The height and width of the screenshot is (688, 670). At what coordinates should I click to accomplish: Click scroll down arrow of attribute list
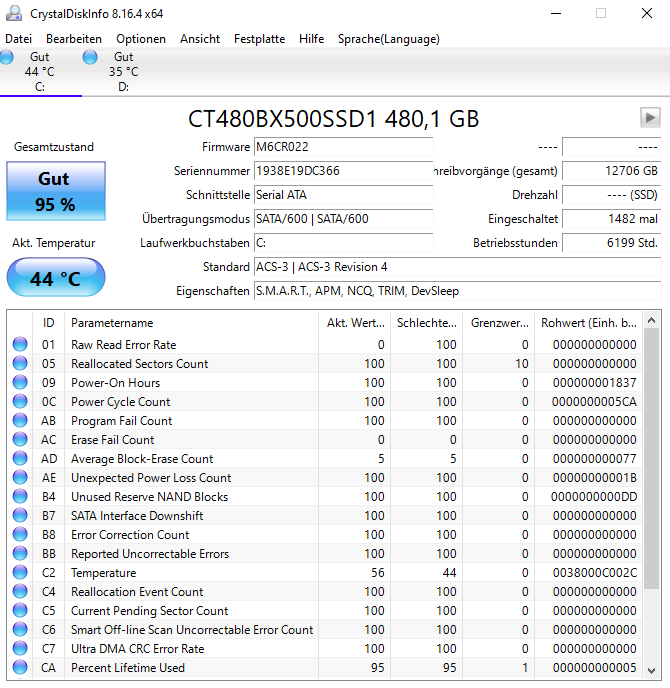(652, 670)
